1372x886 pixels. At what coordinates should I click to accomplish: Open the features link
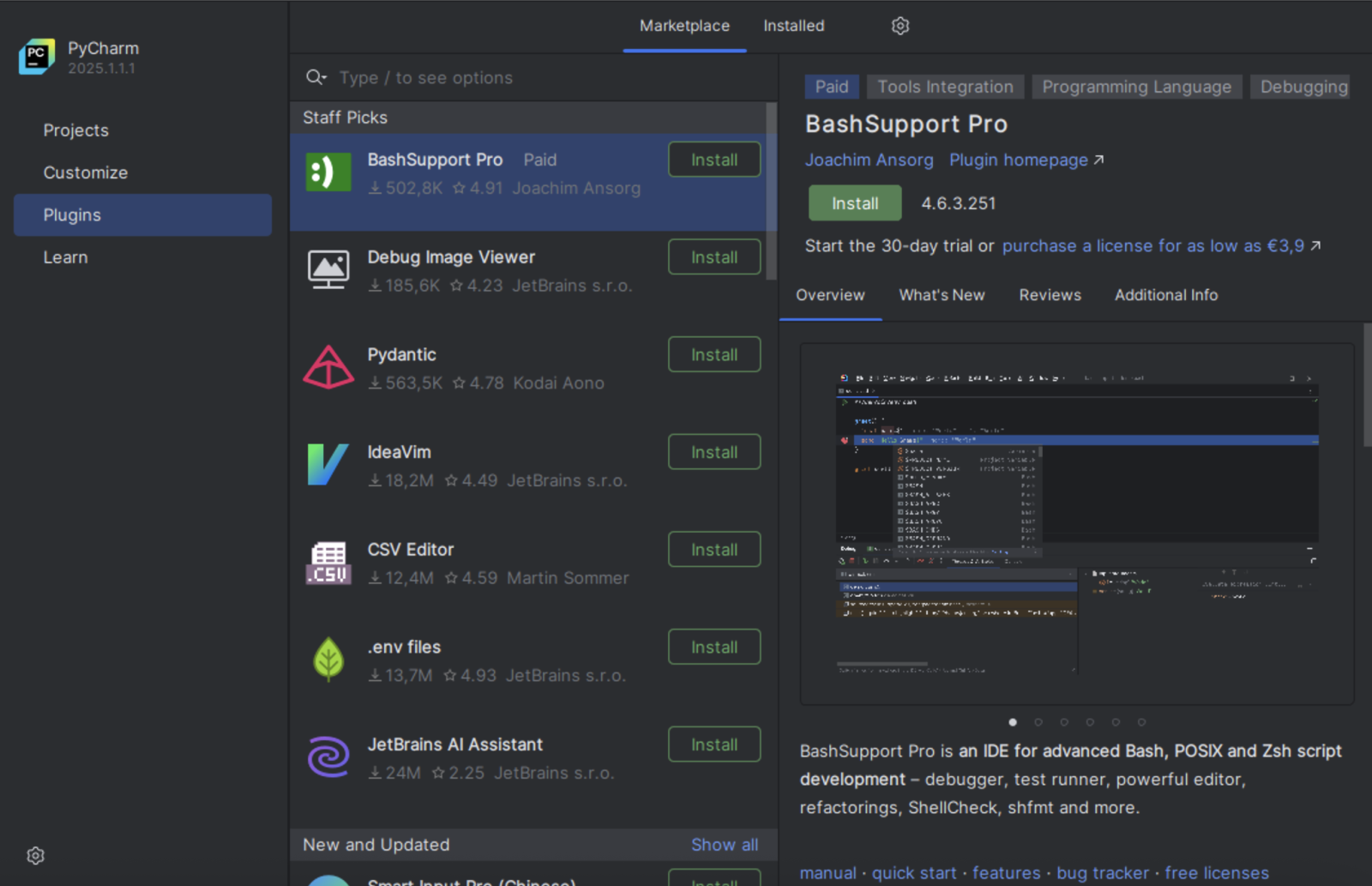pyautogui.click(x=1006, y=873)
